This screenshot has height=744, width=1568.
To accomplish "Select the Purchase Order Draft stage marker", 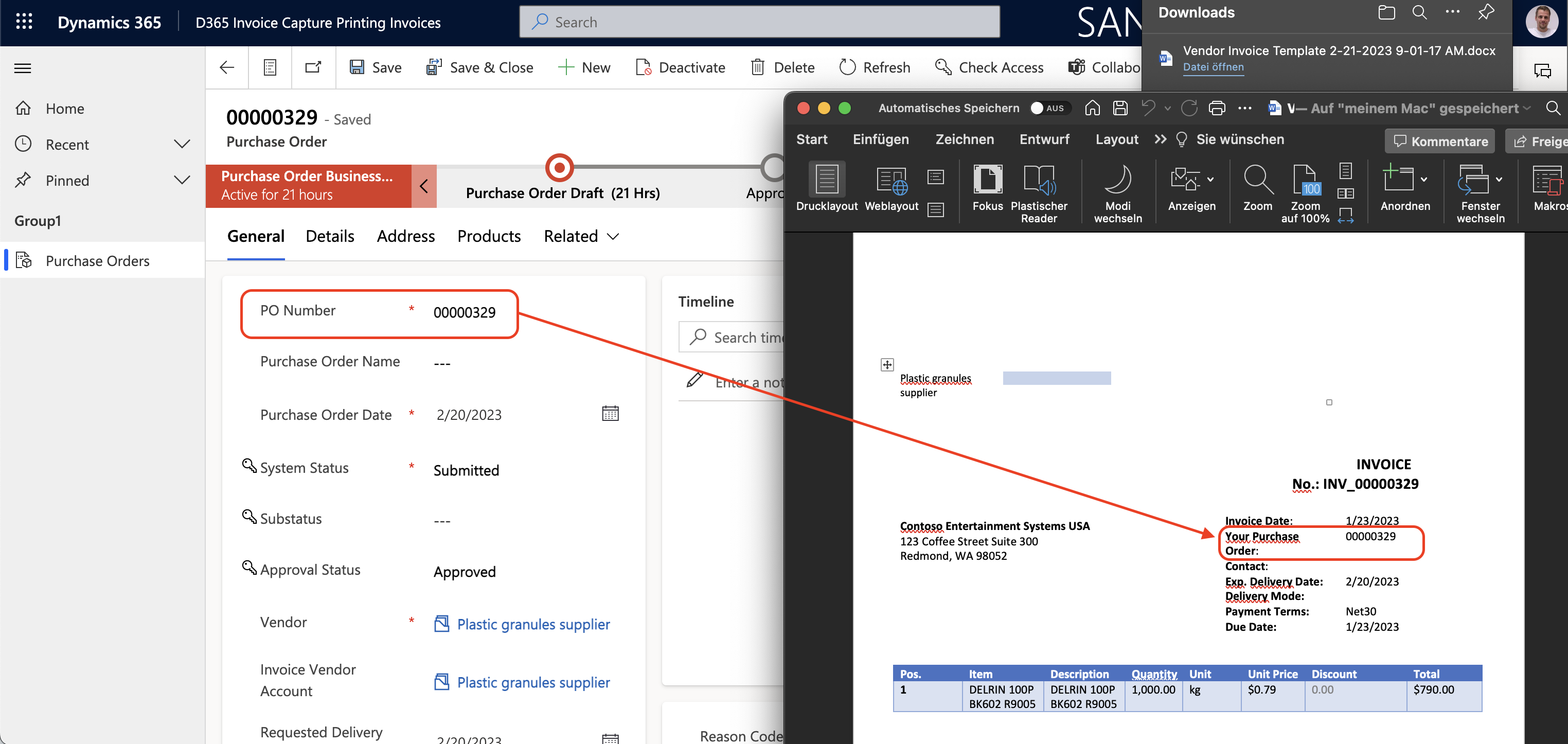I will [x=559, y=167].
